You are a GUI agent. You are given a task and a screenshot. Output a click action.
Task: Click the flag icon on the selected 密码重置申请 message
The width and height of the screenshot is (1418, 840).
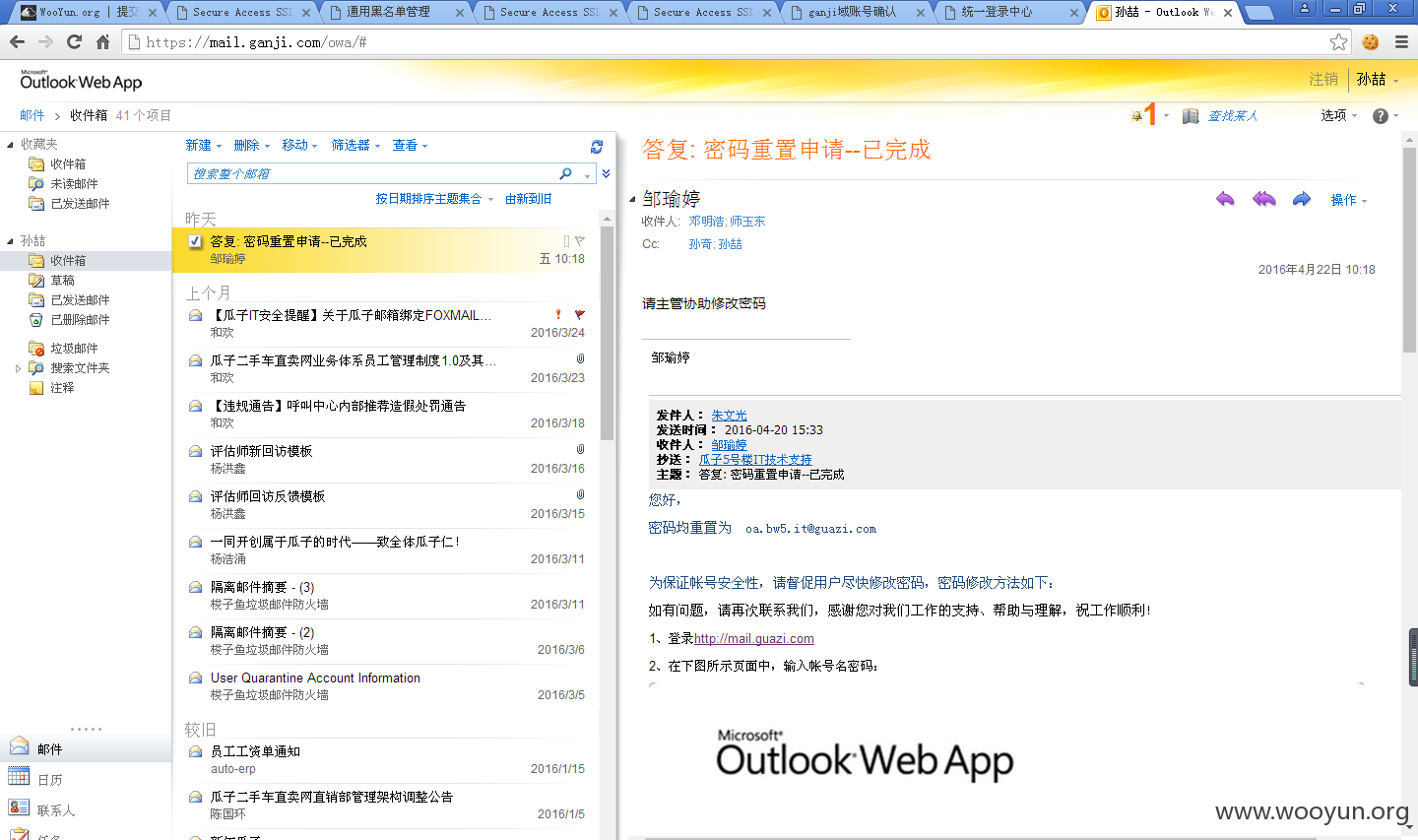pos(580,240)
